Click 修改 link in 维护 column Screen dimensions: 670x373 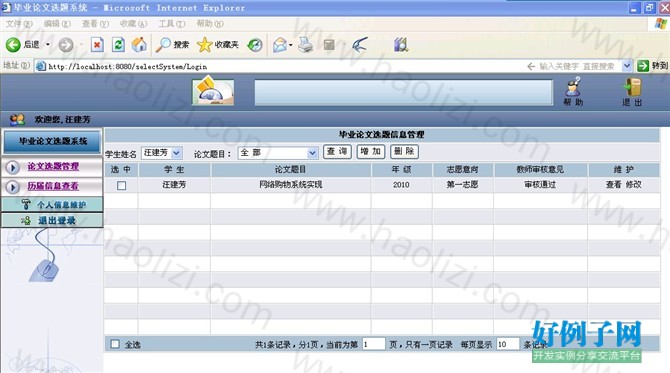pos(634,185)
